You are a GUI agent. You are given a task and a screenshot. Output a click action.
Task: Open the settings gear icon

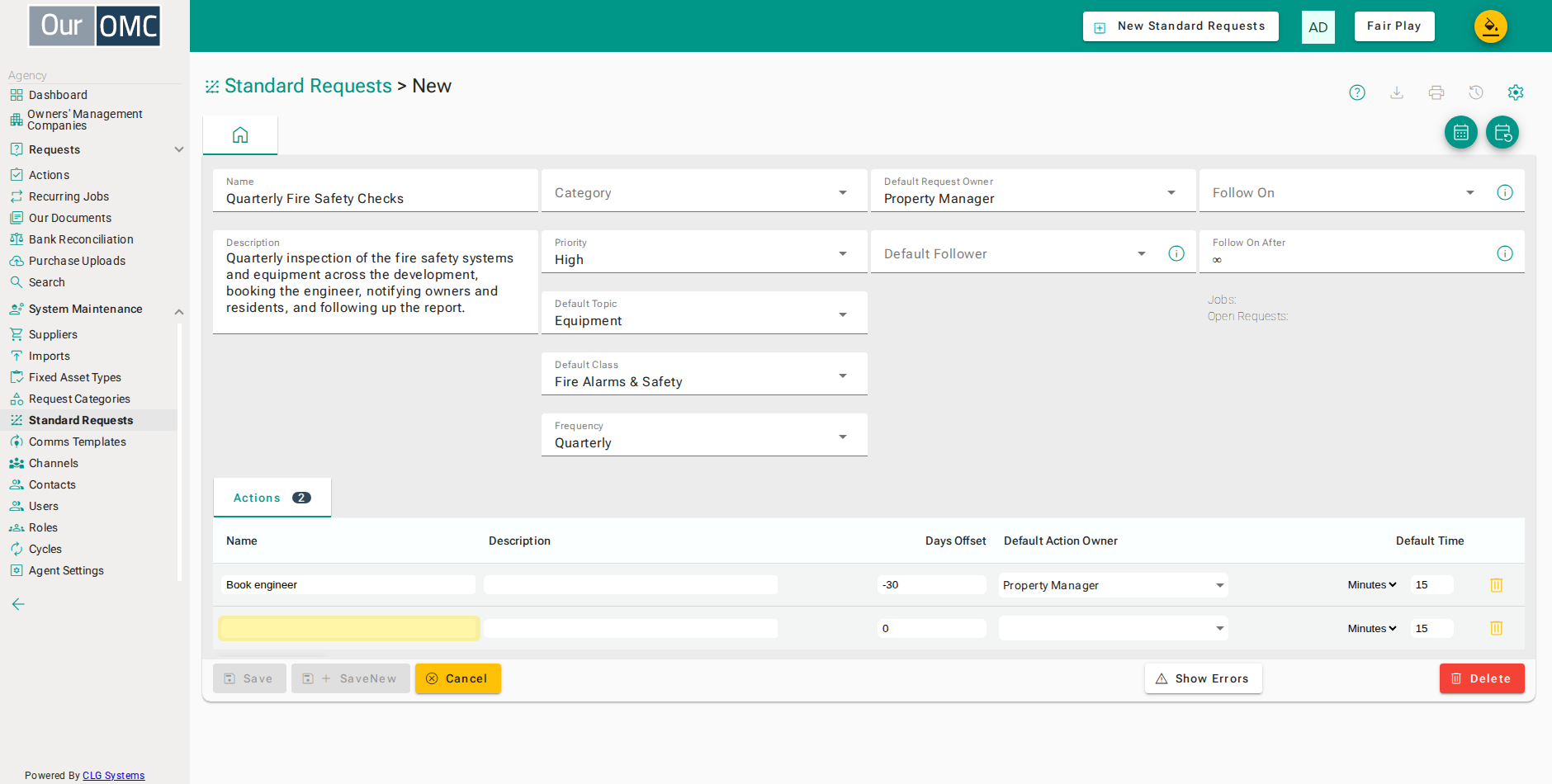(1516, 92)
